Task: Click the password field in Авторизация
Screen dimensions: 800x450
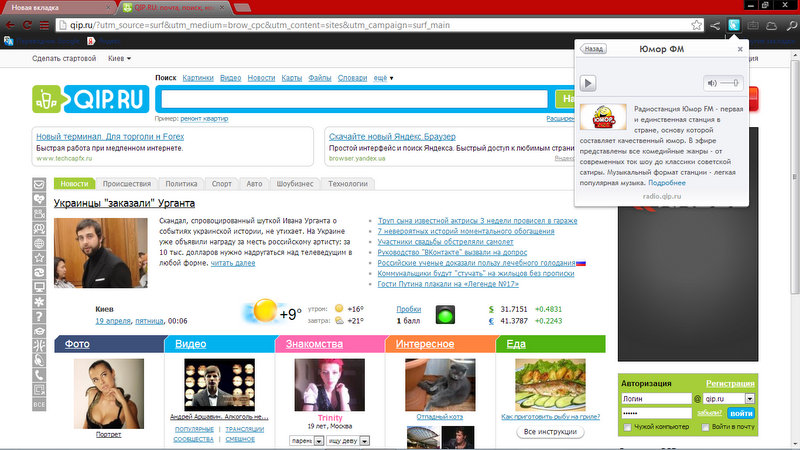Action: click(656, 413)
